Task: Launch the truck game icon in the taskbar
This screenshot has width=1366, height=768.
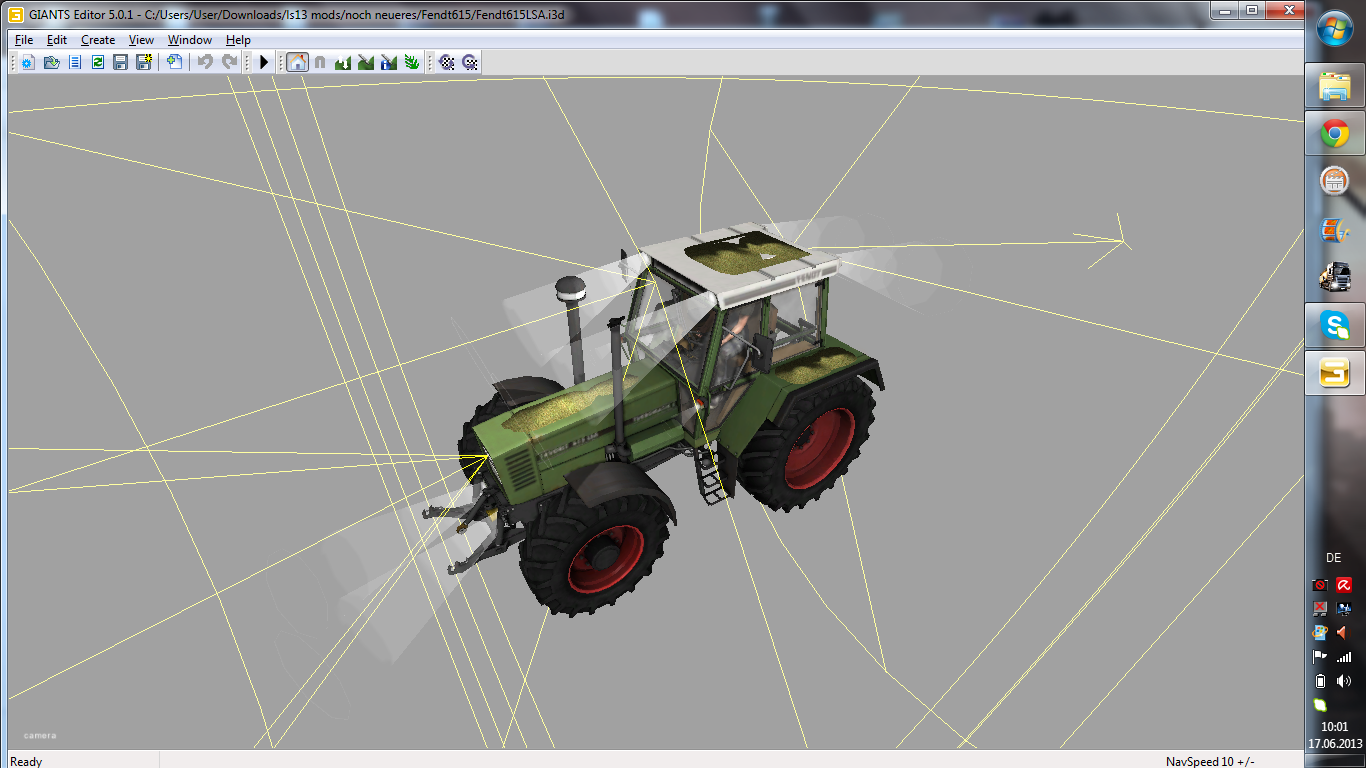Action: 1335,276
